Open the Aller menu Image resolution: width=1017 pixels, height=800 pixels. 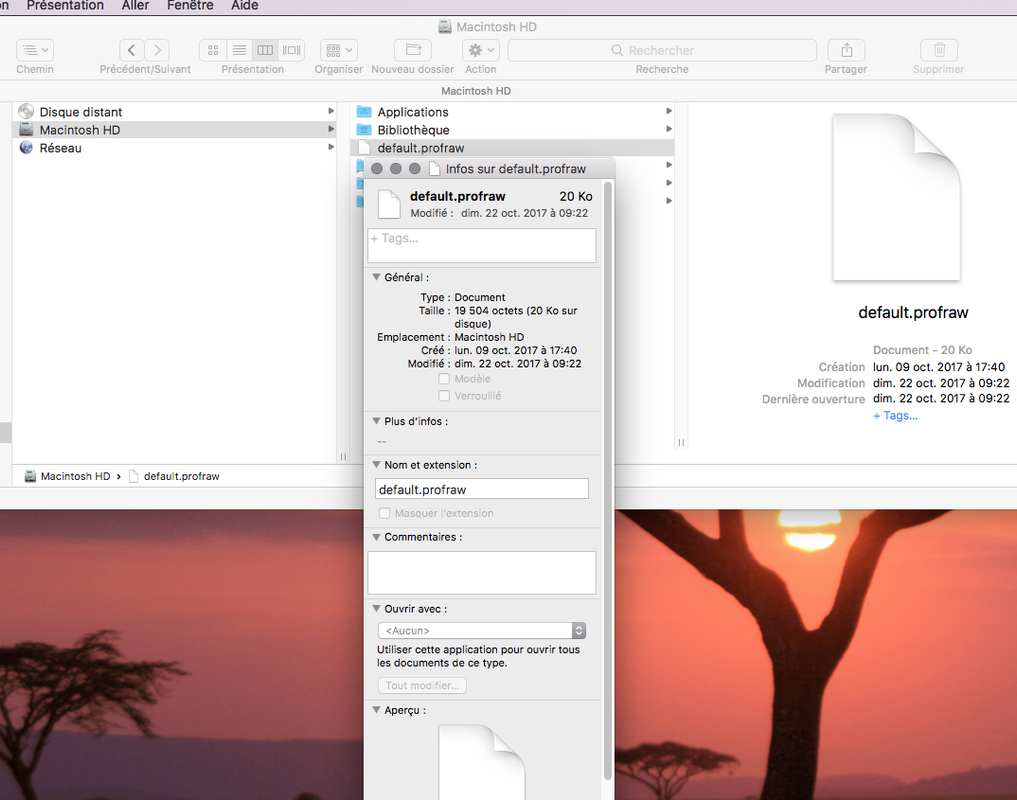pyautogui.click(x=135, y=6)
